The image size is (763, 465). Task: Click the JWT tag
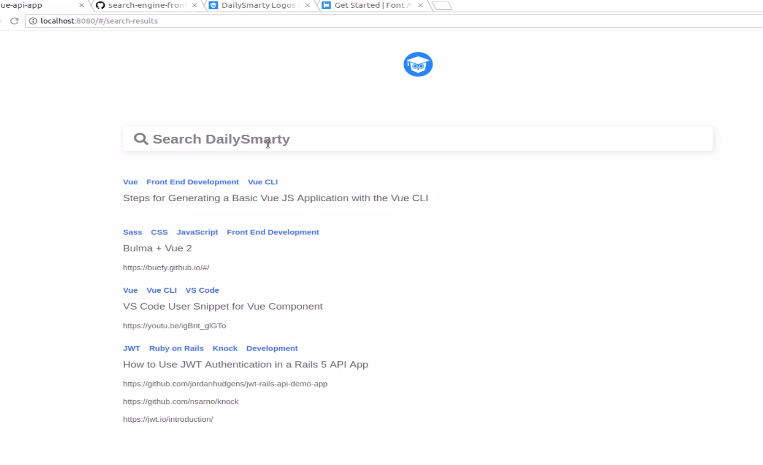[x=131, y=348]
